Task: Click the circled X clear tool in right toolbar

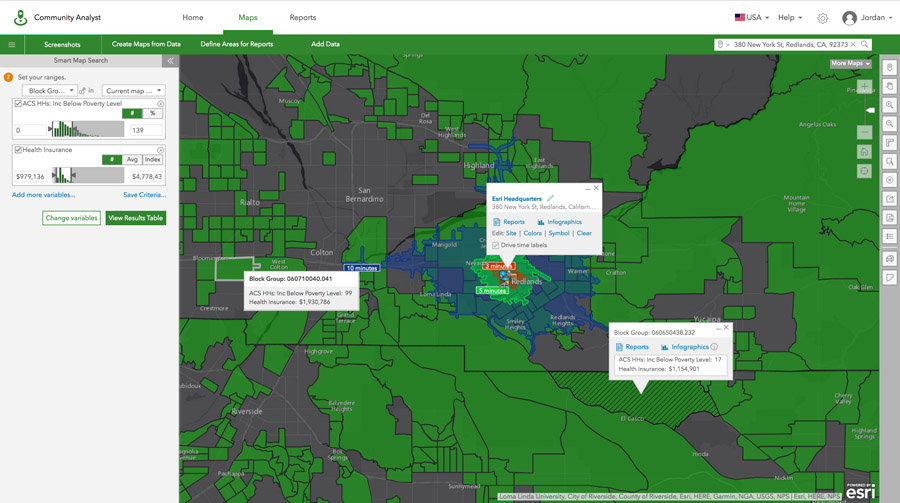Action: pyautogui.click(x=889, y=180)
